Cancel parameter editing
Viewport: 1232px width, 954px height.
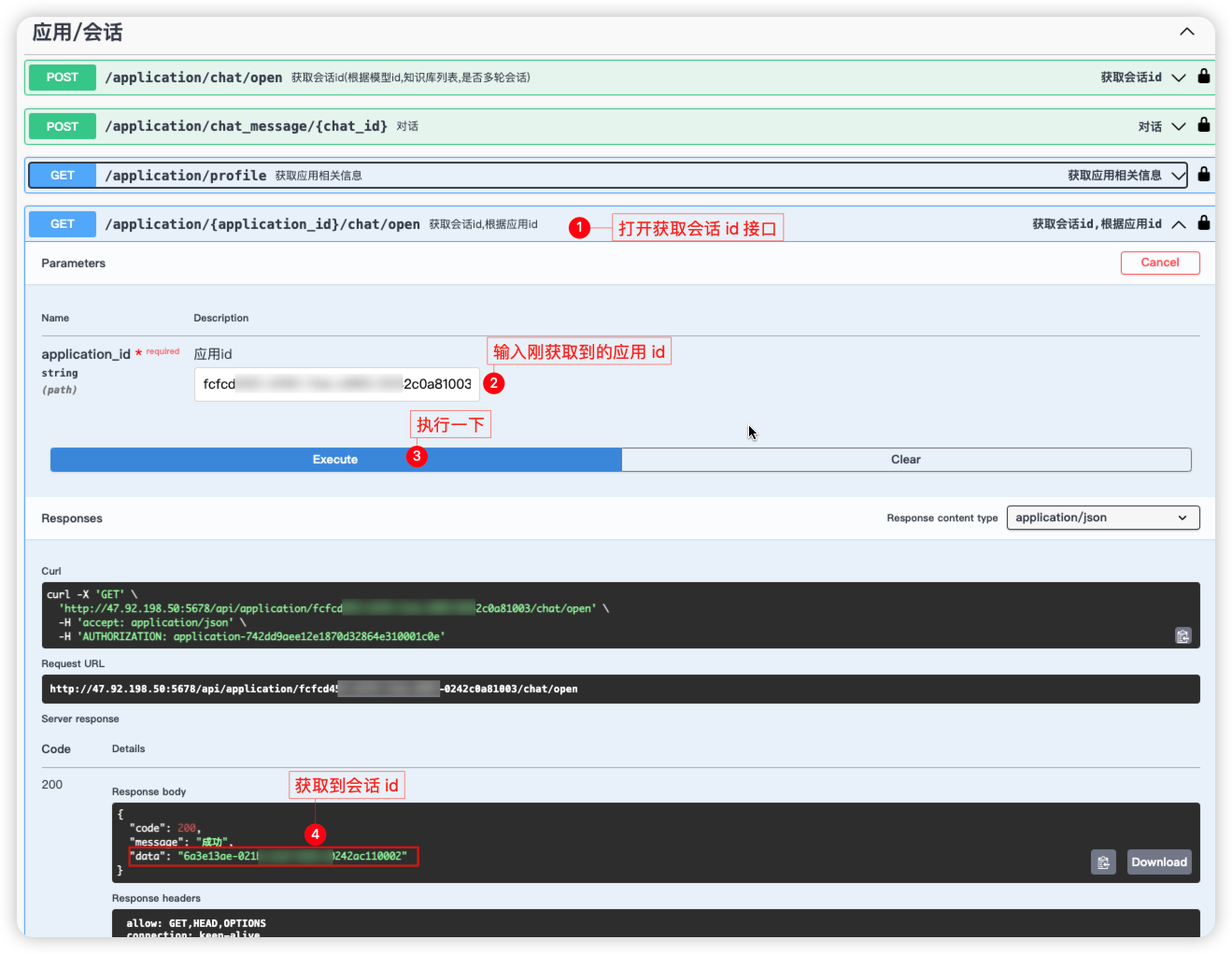point(1160,263)
